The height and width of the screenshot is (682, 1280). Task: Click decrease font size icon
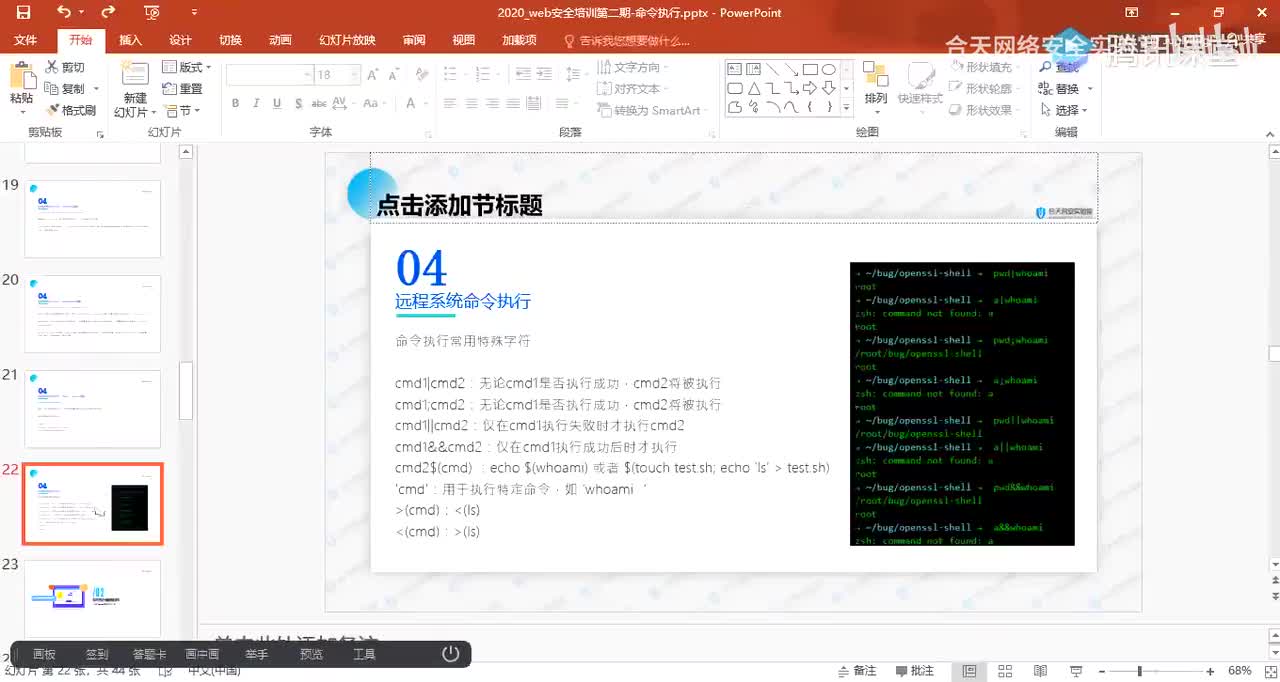coord(395,75)
